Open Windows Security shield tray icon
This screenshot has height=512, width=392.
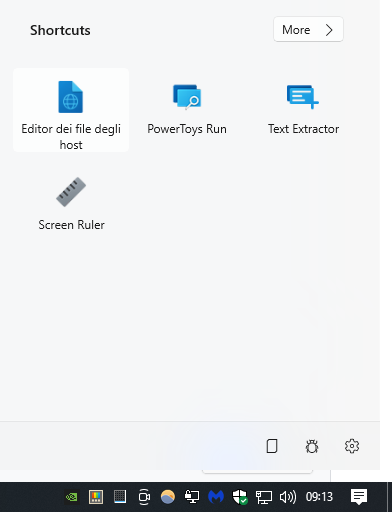point(240,497)
